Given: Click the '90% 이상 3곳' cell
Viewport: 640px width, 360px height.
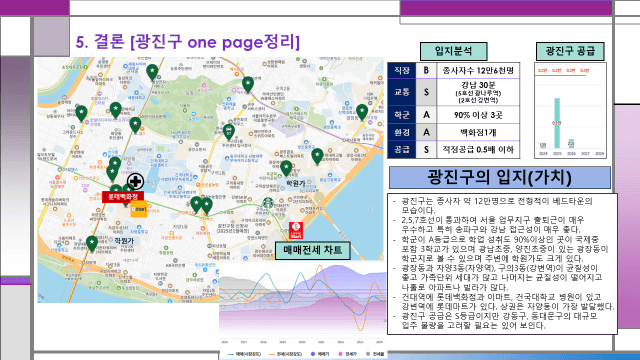Looking at the screenshot, I should tap(478, 115).
